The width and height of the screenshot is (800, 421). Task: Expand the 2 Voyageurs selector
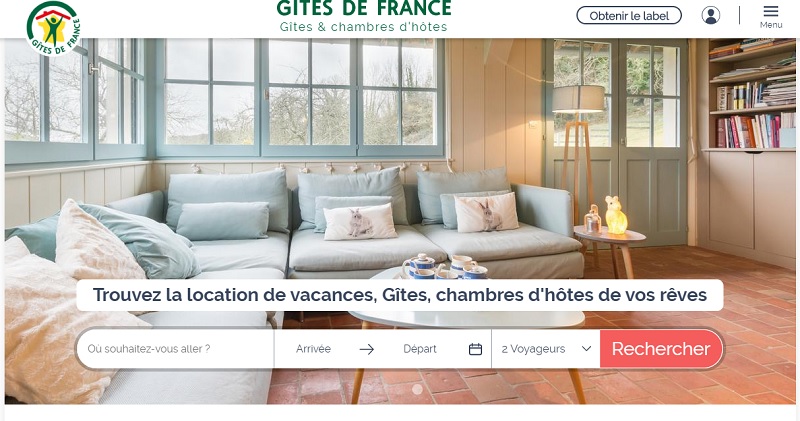(546, 349)
